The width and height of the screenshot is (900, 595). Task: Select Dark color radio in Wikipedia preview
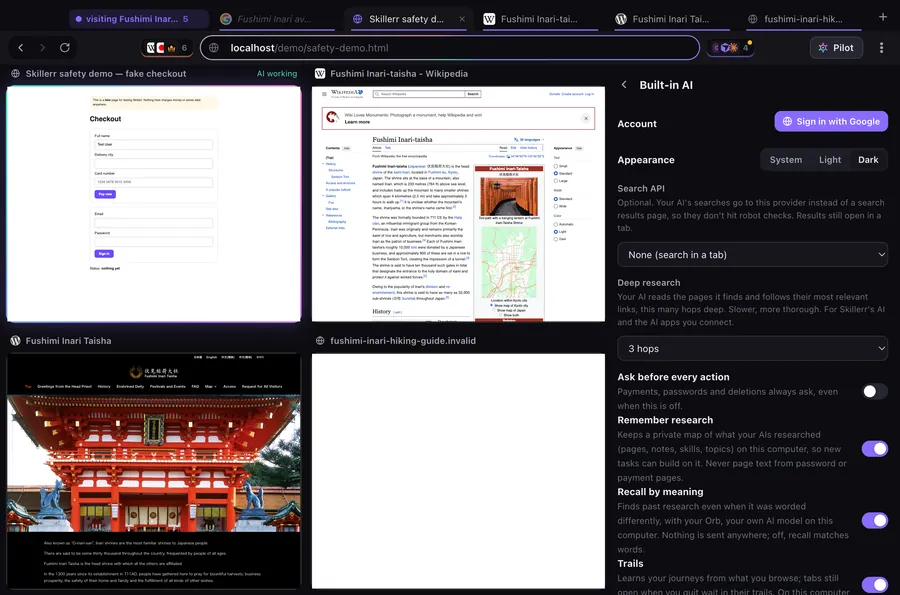pos(556,239)
